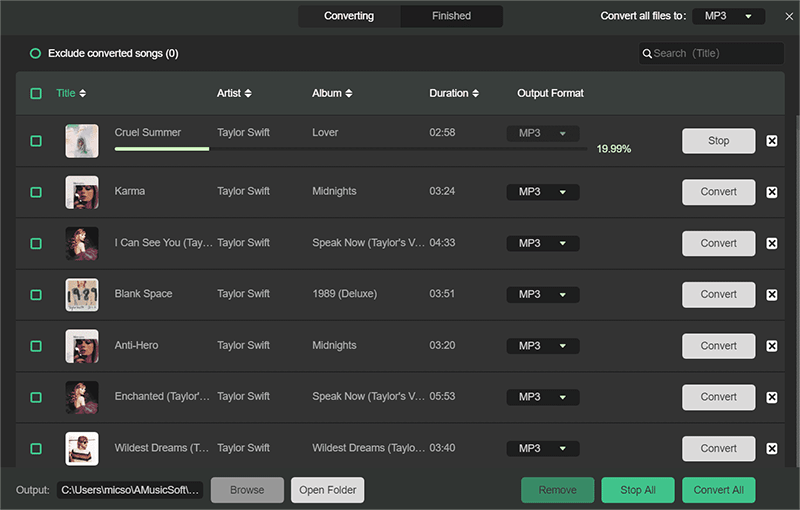
Task: Convert the song Anti-Hero
Action: [718, 346]
